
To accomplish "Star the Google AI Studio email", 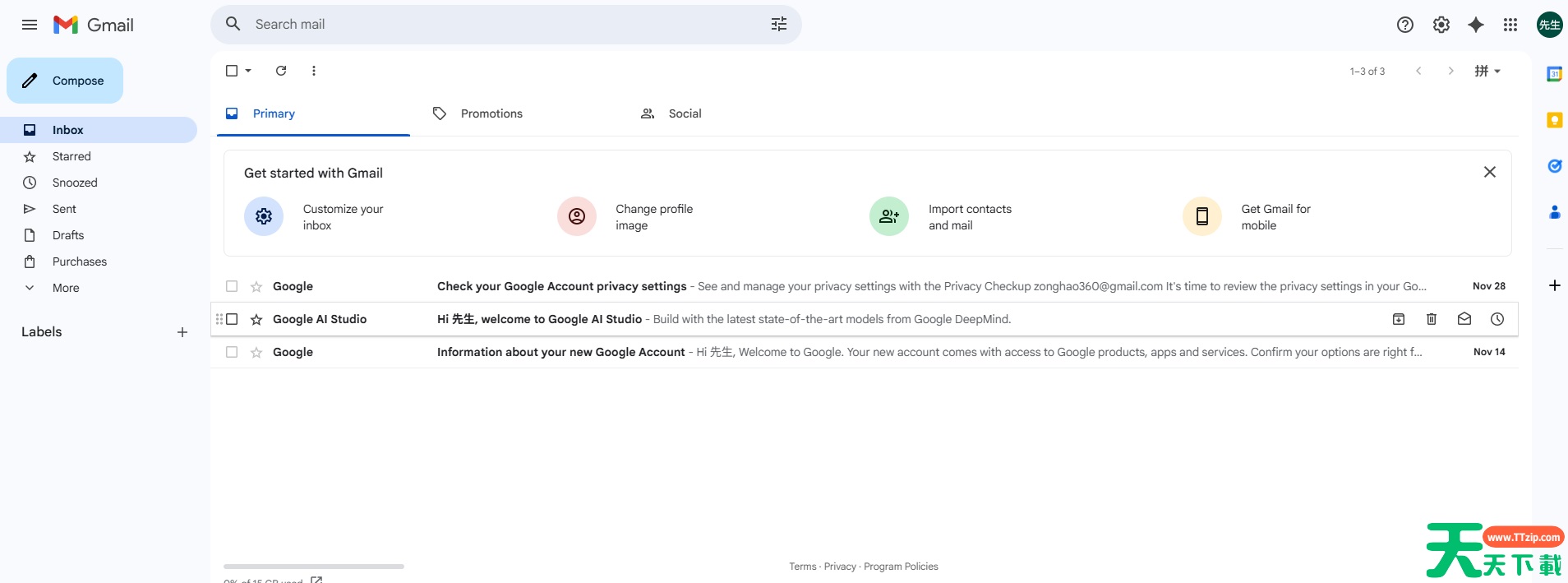I will (256, 319).
